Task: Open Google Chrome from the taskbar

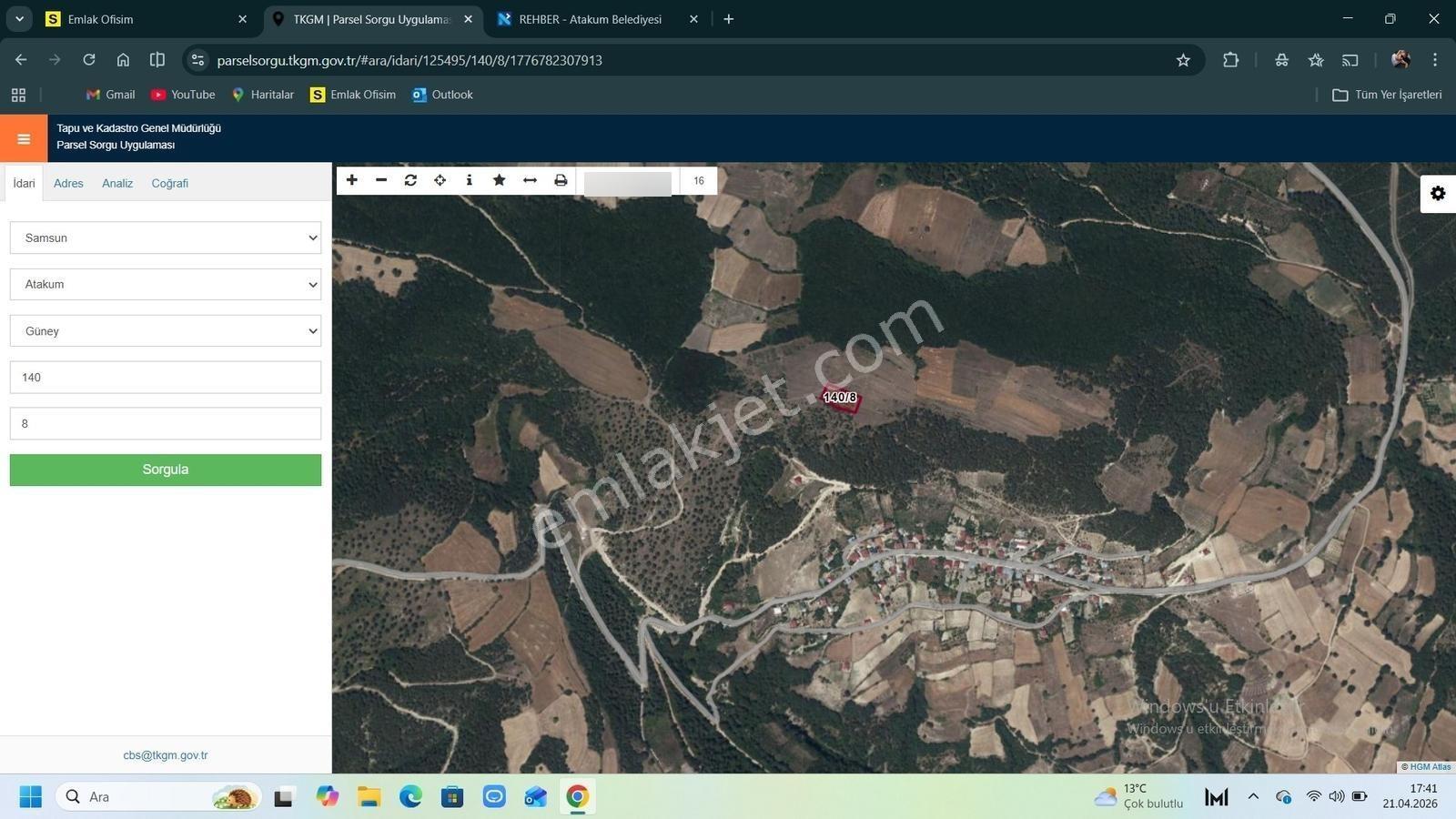Action: pyautogui.click(x=577, y=797)
